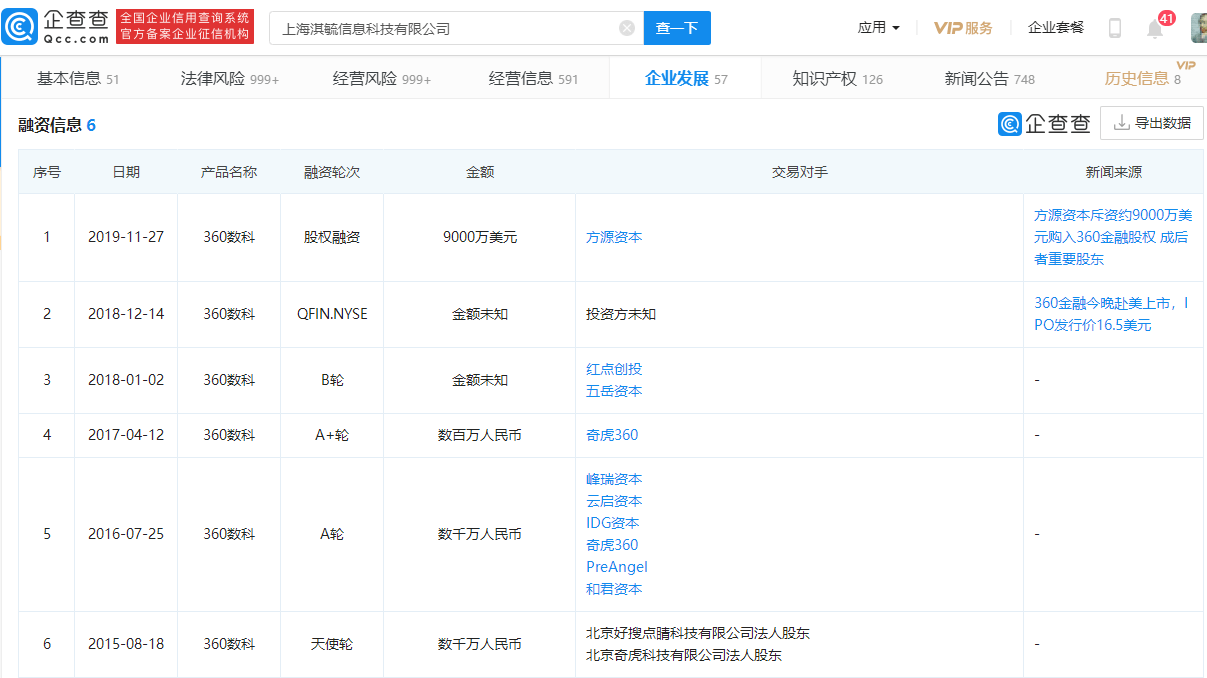This screenshot has height=678, width=1207.
Task: Click the date 2016-07-25 cell
Action: (x=126, y=534)
